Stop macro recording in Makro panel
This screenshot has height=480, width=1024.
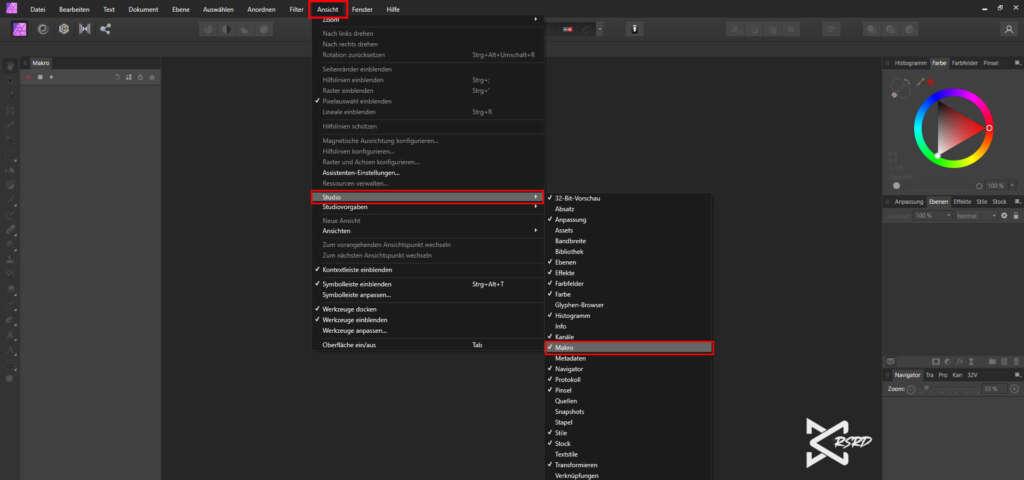(39, 77)
